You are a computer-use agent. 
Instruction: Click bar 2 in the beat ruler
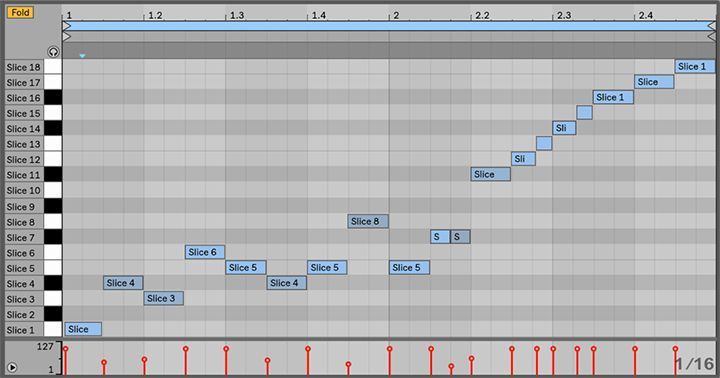pos(396,15)
